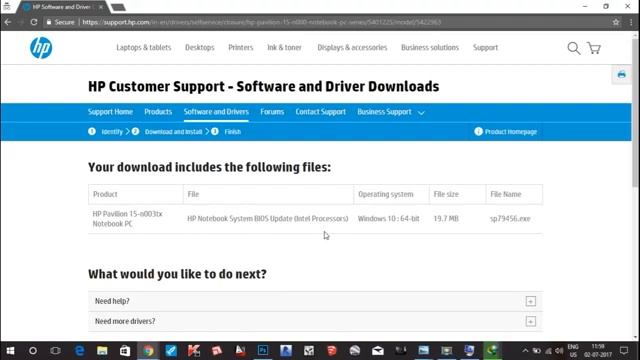Open Chrome's three-dot menu
Screen dimensions: 640x360
click(631, 22)
